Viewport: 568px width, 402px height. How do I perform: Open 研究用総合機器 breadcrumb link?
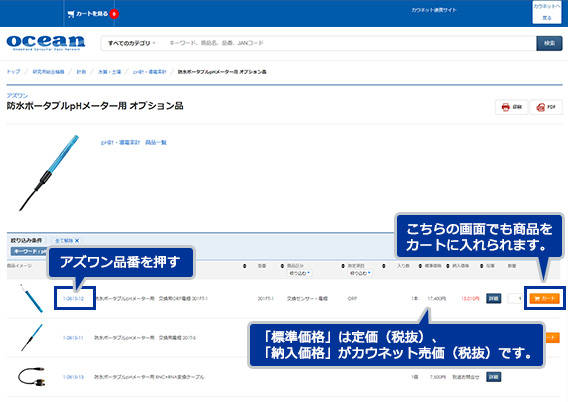[x=49, y=72]
